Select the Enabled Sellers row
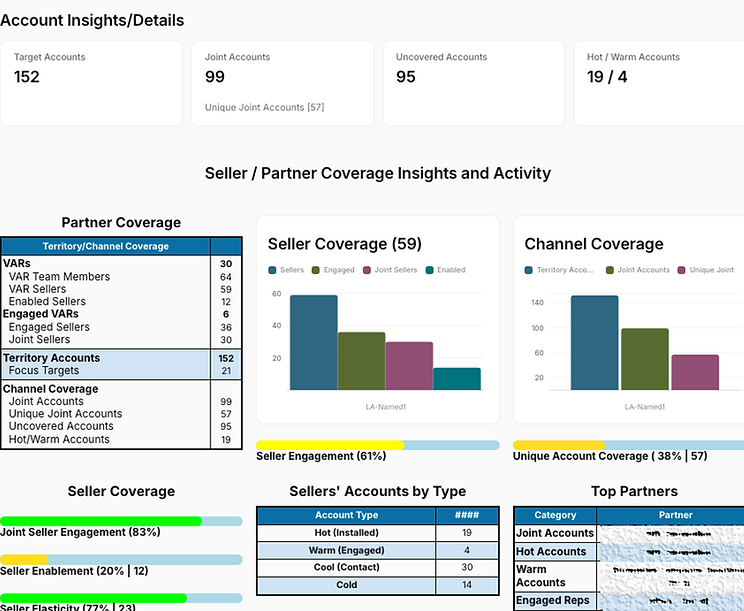 click(121, 301)
